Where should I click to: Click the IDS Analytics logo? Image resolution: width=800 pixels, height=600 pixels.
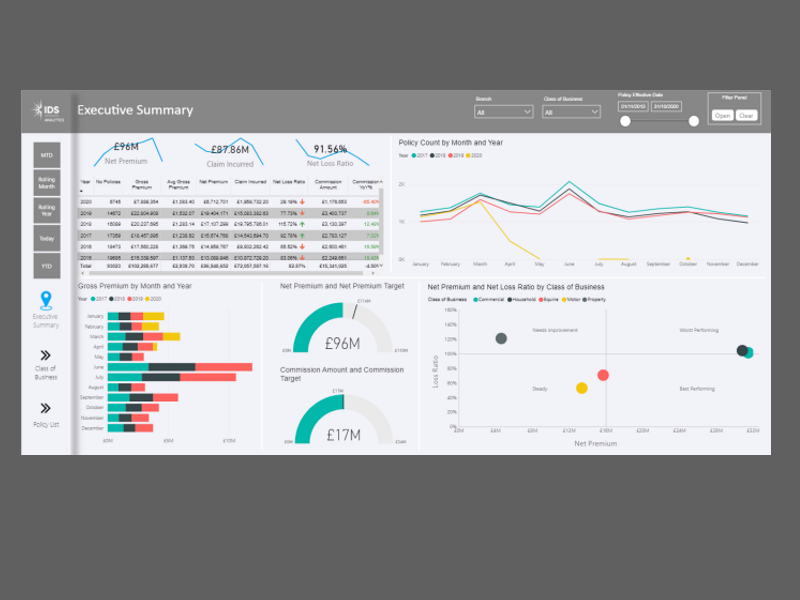[x=47, y=111]
